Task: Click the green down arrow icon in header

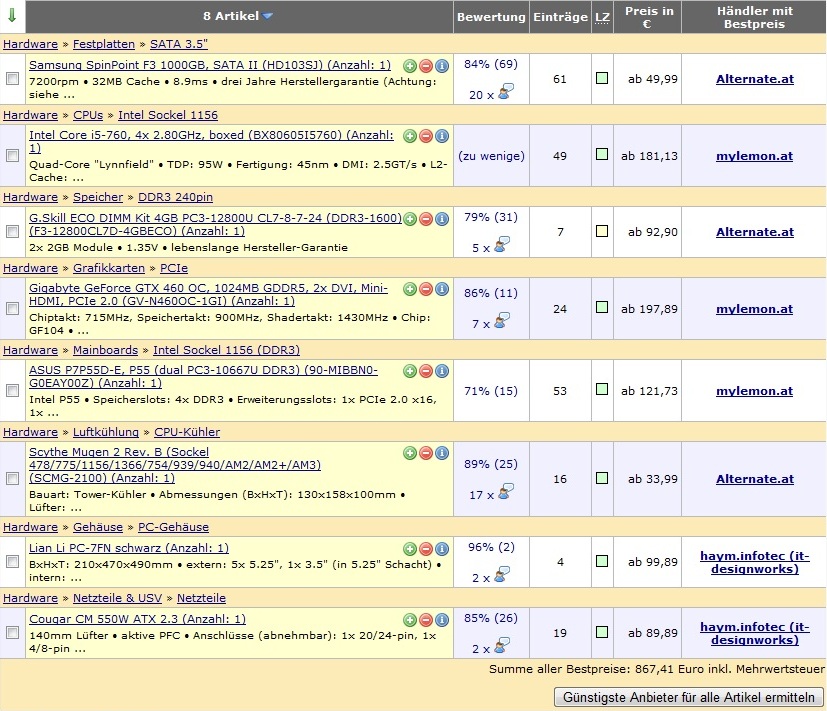Action: pyautogui.click(x=12, y=15)
